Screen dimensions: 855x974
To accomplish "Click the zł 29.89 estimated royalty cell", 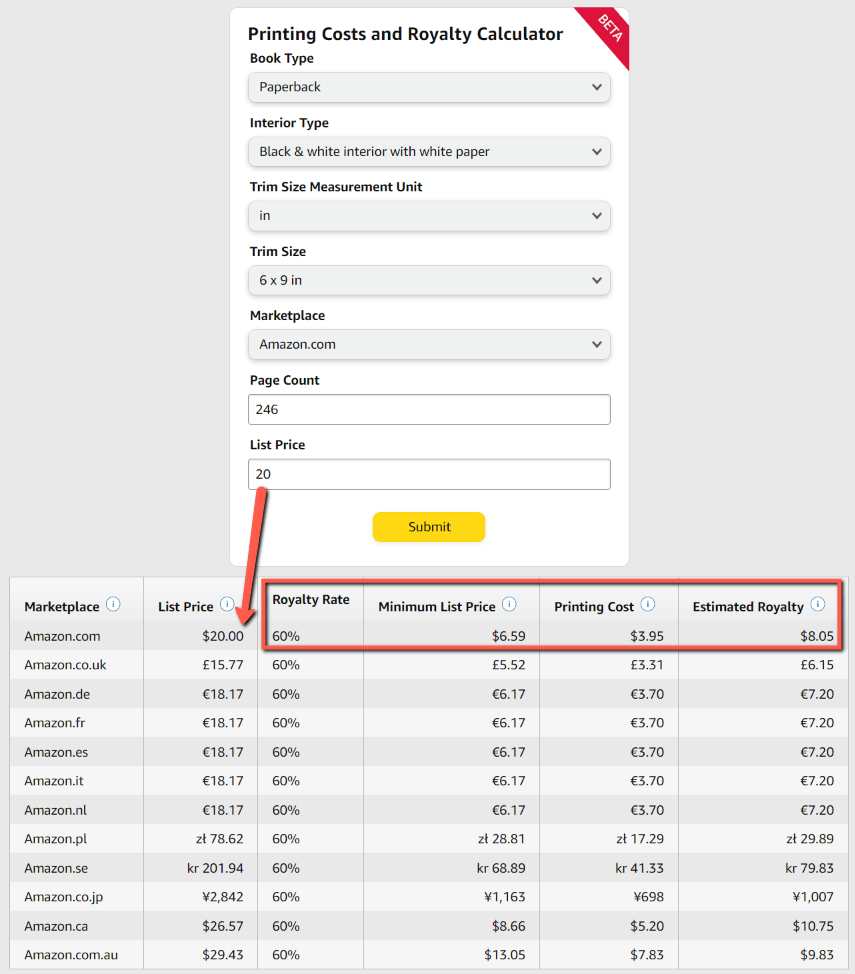I will click(810, 839).
